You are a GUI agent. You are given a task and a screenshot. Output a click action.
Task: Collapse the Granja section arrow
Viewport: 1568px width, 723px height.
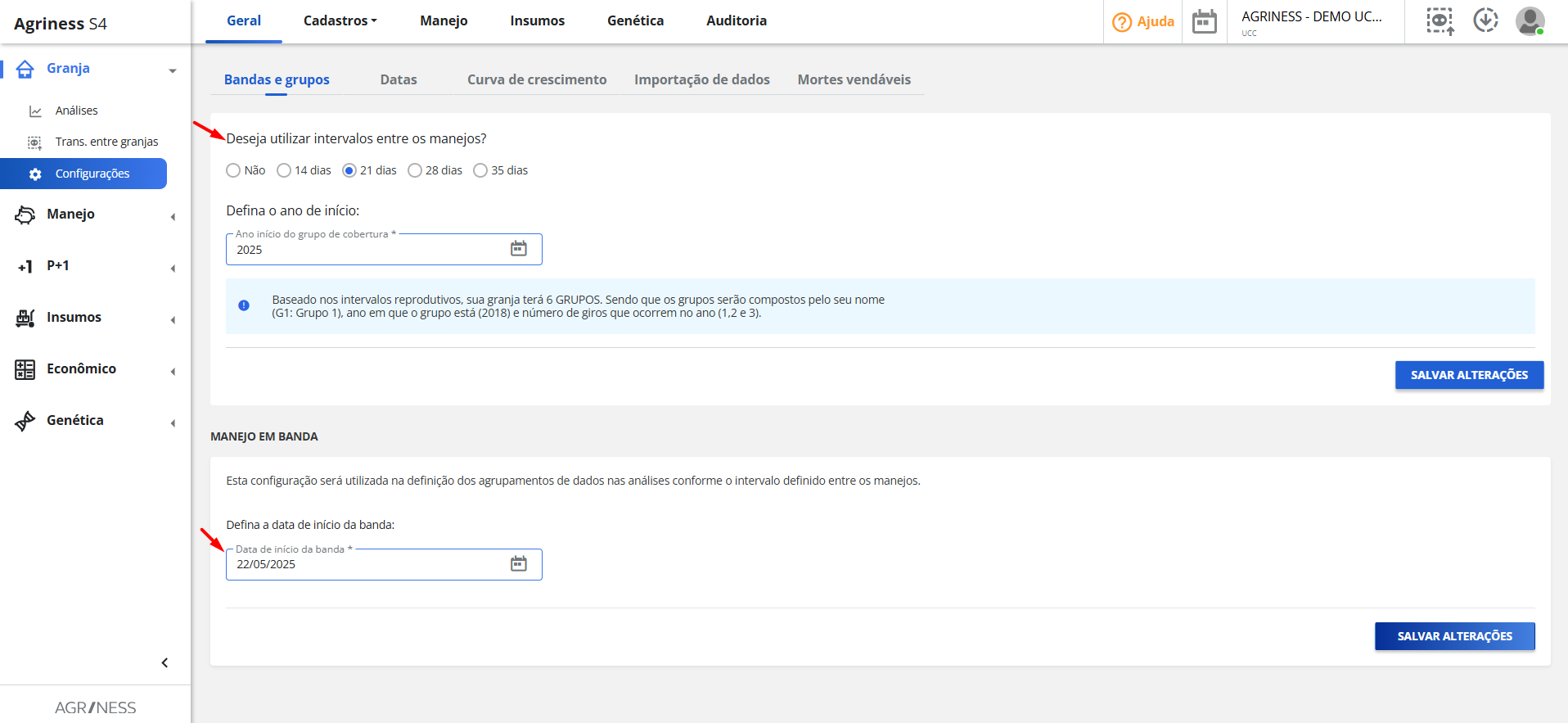(x=173, y=71)
